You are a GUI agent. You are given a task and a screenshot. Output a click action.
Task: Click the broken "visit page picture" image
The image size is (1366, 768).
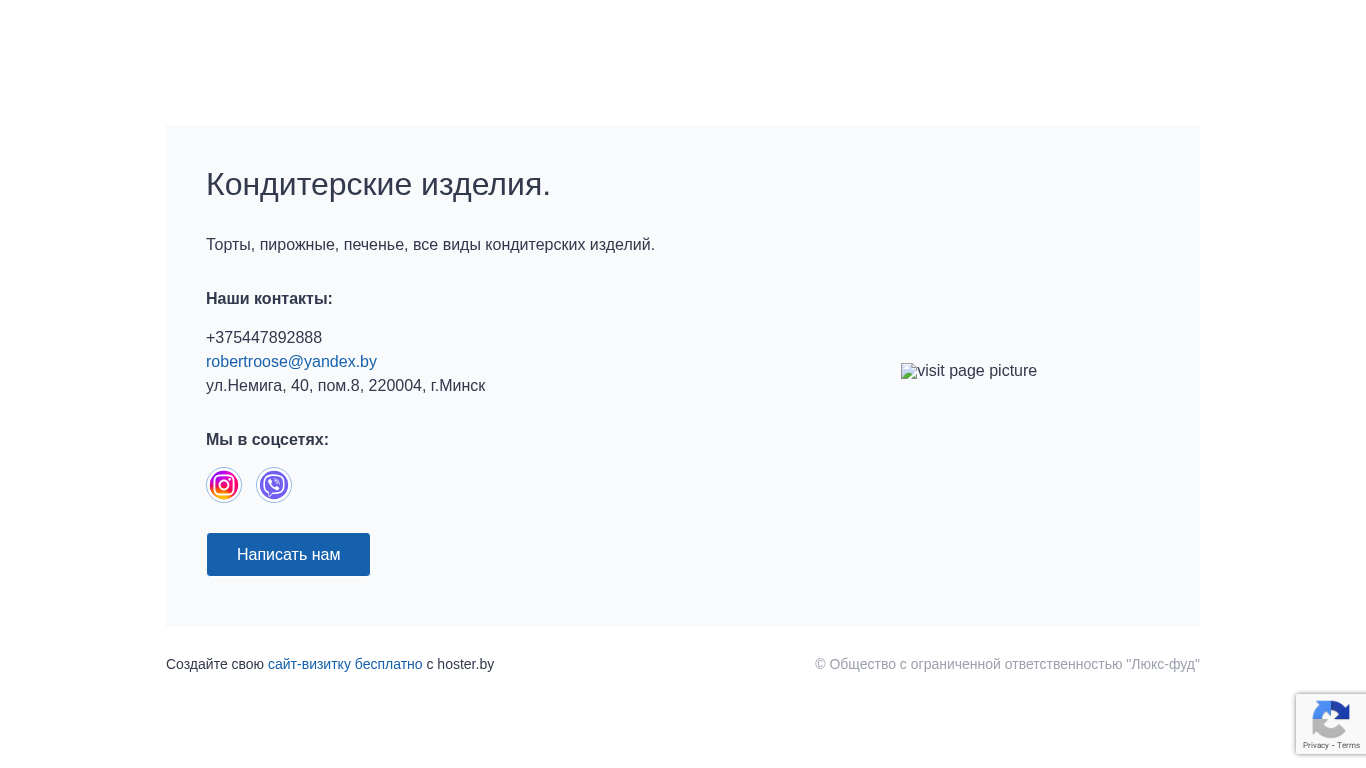point(968,371)
